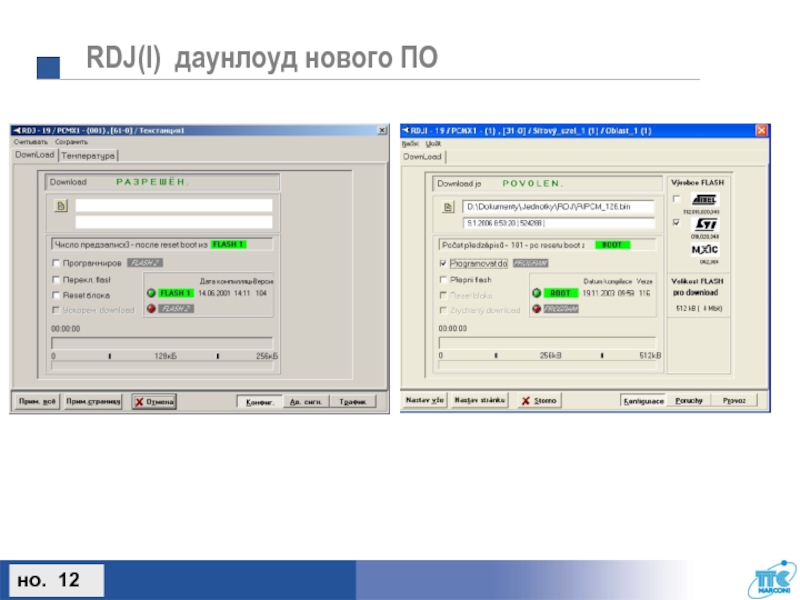
Task: Toggle the Ускорен. download checkbox
Action: coord(56,310)
